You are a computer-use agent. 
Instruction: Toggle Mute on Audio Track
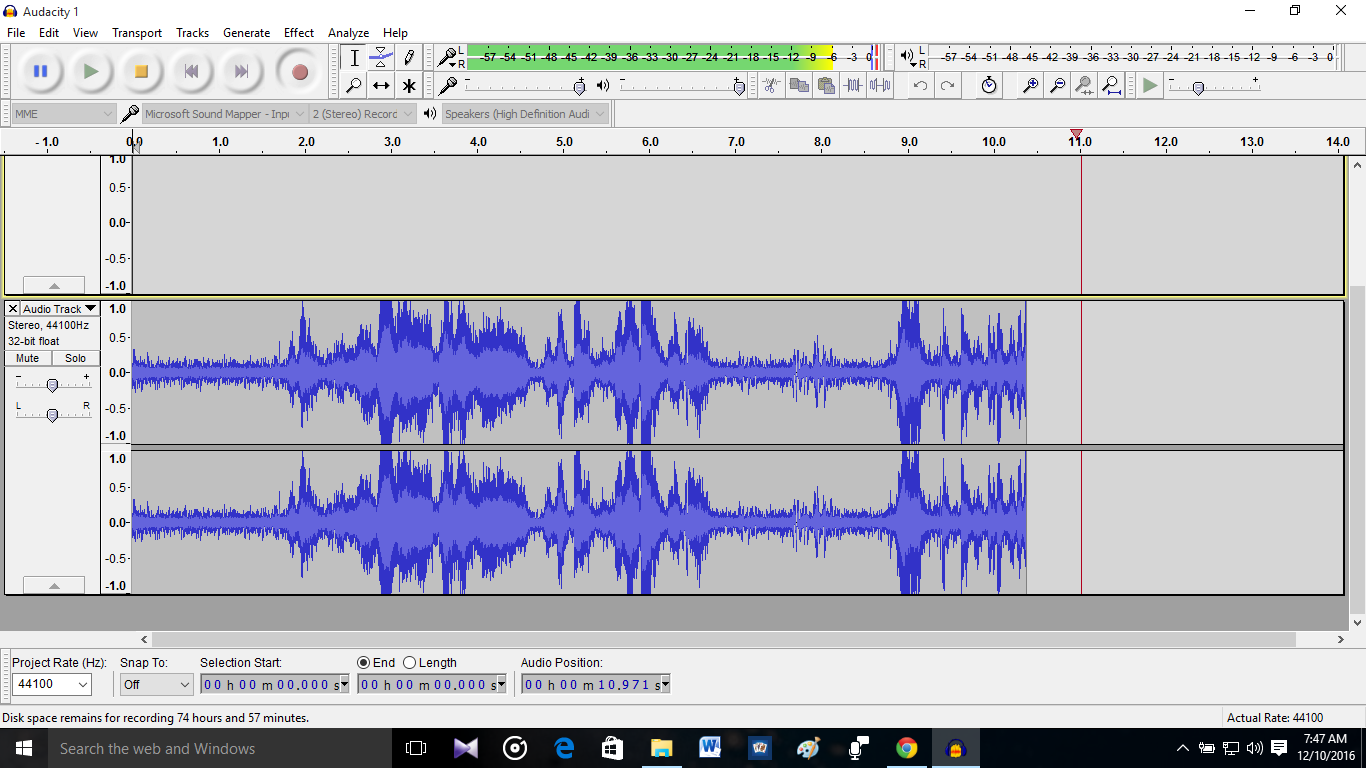pos(28,358)
